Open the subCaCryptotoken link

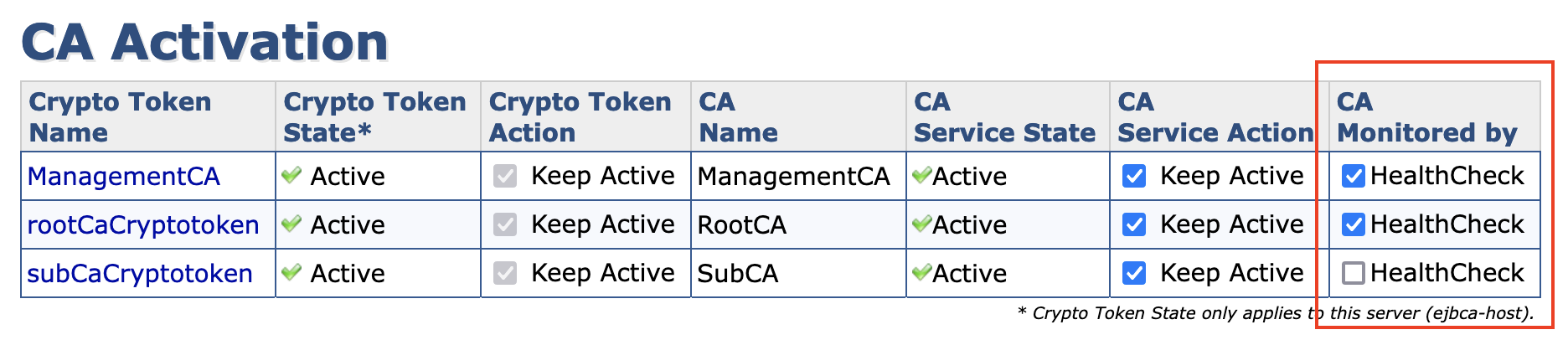(140, 274)
